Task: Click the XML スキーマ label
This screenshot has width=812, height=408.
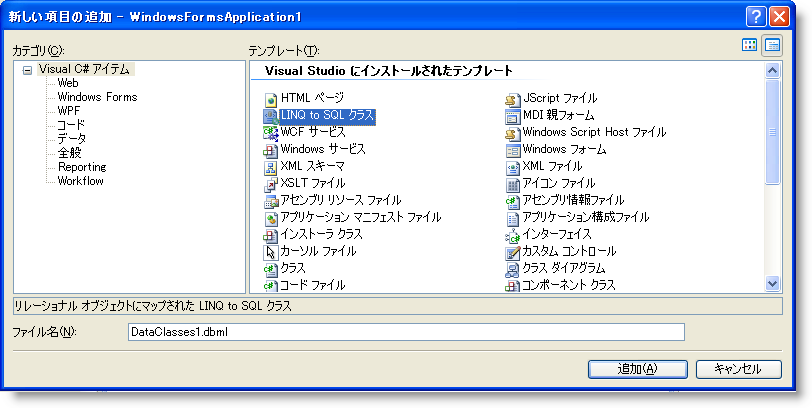Action: click(313, 167)
